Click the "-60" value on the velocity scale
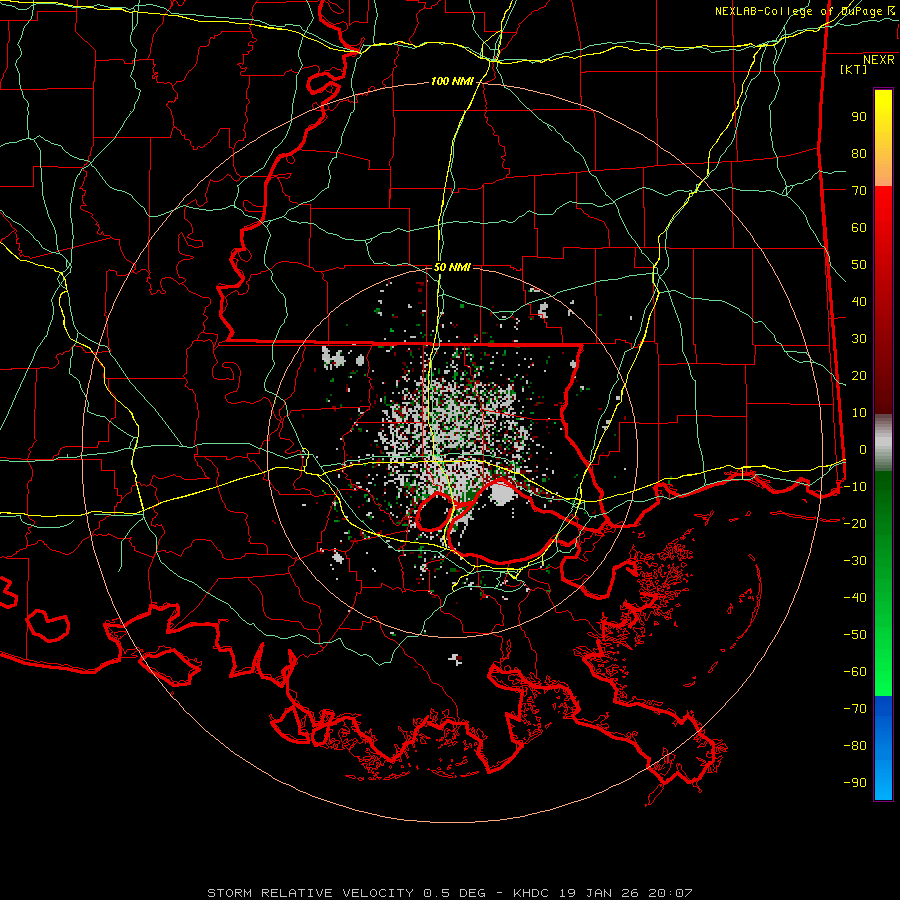The height and width of the screenshot is (900, 900). 855,672
